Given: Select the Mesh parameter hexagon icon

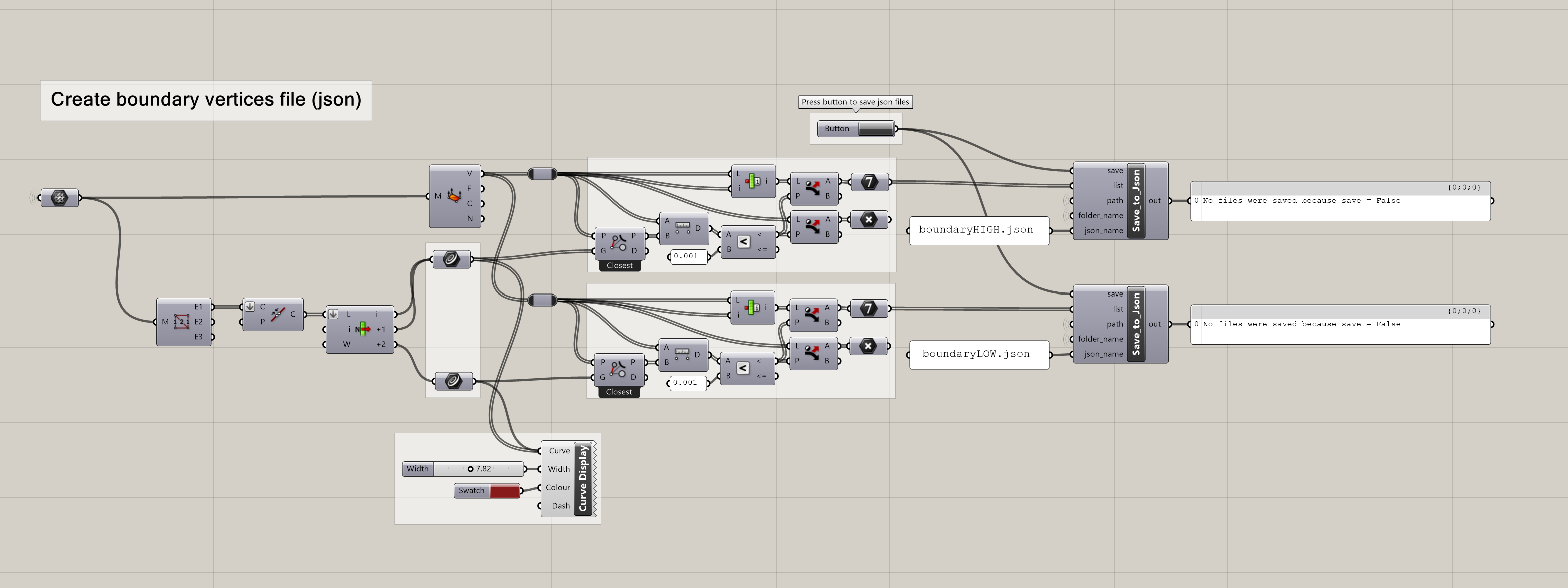Looking at the screenshot, I should click(x=59, y=198).
